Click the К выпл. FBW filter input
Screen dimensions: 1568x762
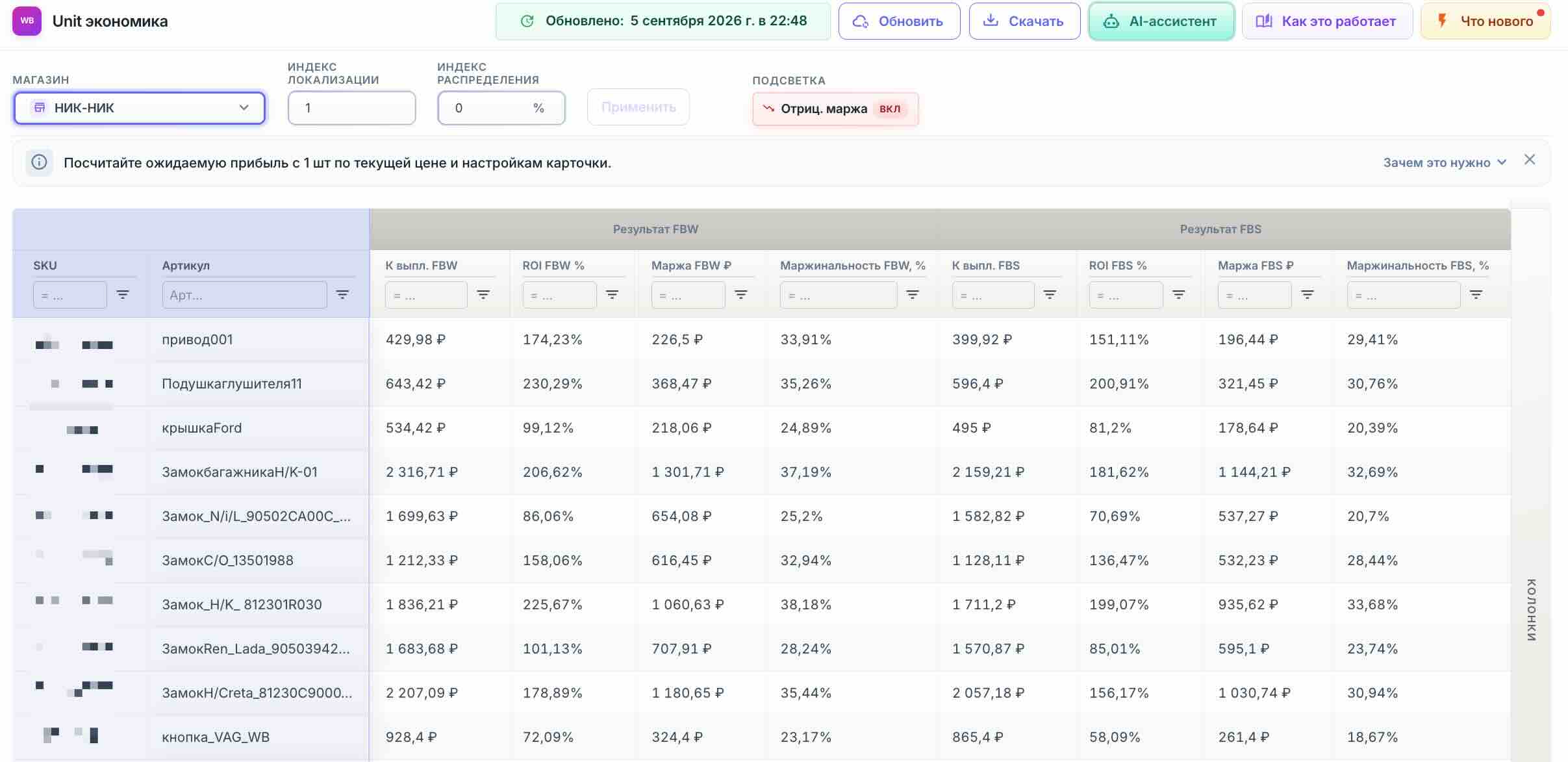[x=426, y=295]
